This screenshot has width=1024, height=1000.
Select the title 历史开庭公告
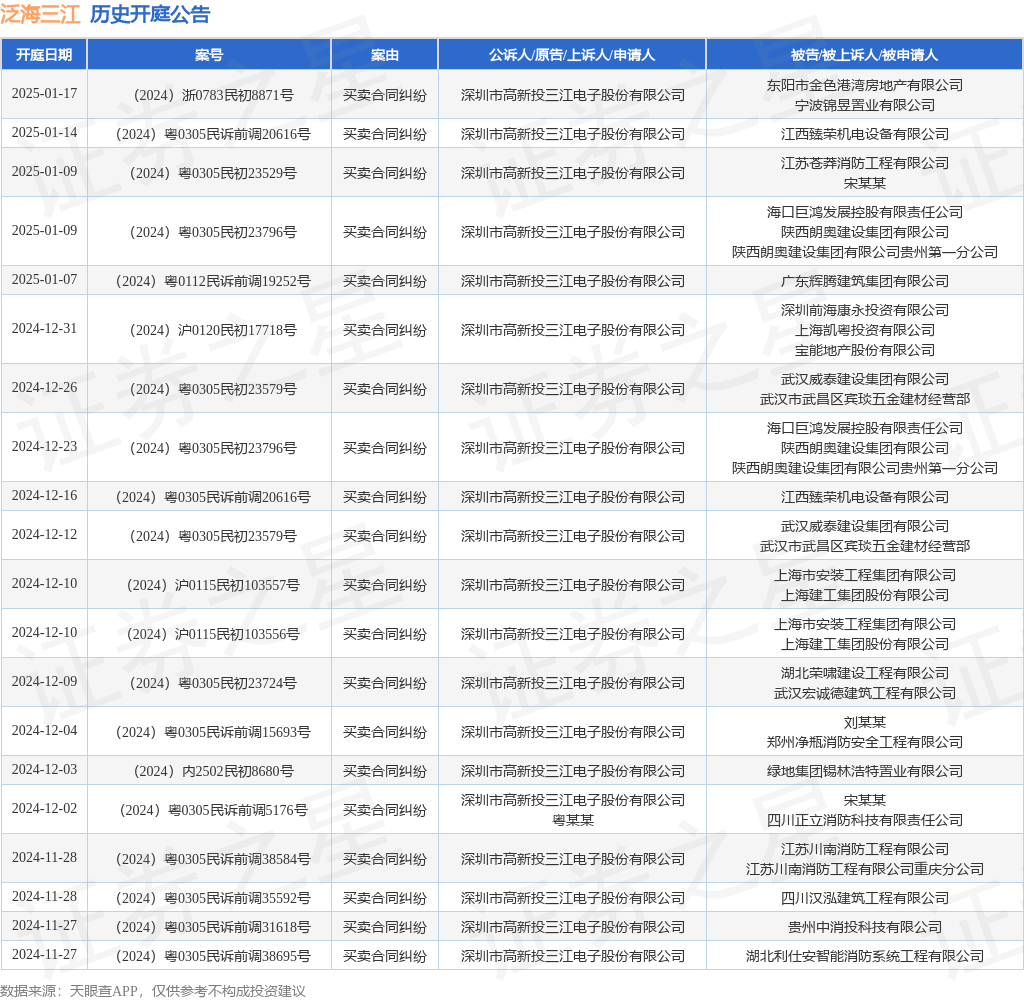tap(150, 14)
